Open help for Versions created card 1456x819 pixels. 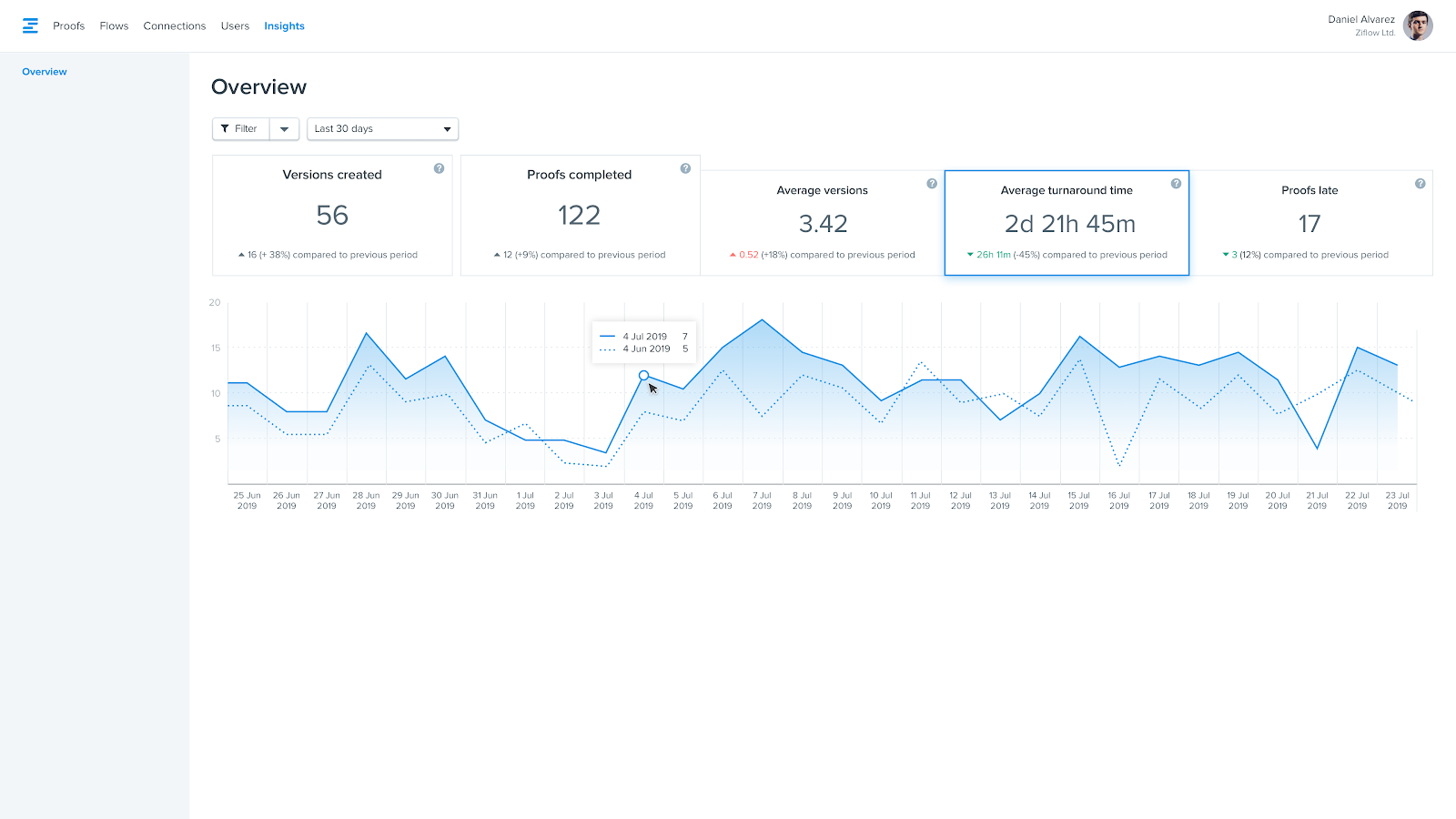point(439,168)
